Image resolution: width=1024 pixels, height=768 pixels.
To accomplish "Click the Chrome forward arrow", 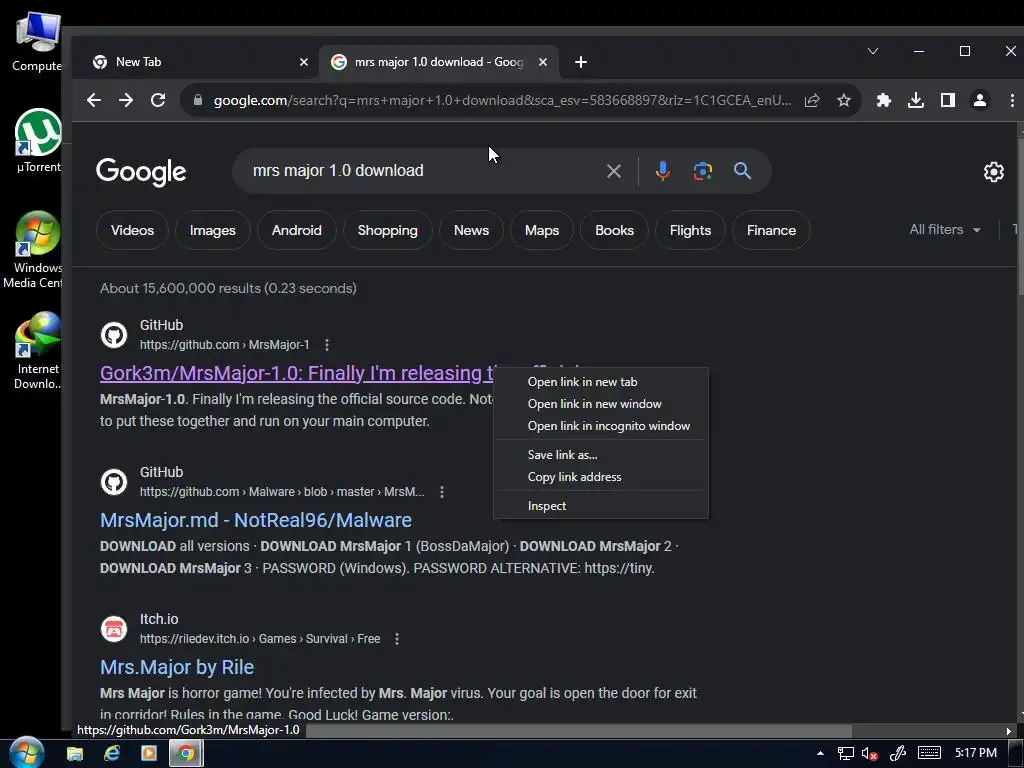I will point(126,101).
